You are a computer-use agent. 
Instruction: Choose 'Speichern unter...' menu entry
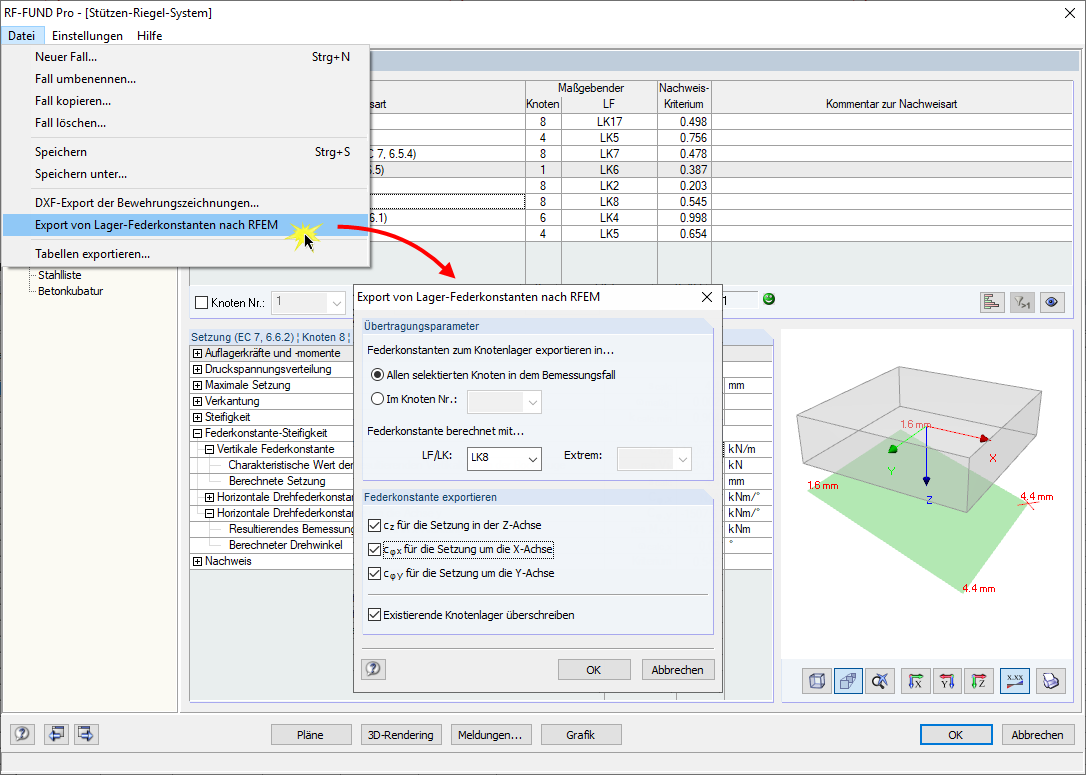point(186,174)
